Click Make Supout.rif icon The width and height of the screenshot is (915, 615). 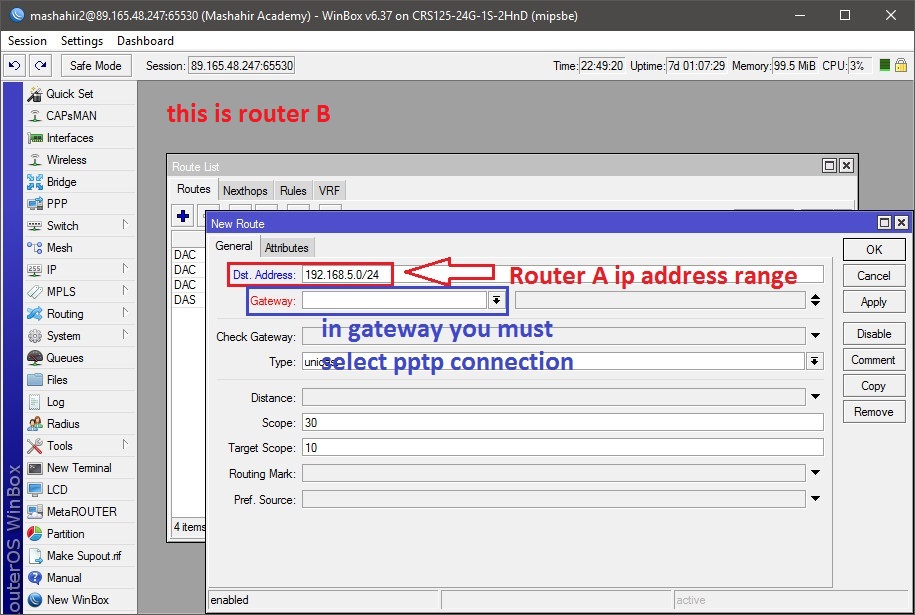pos(35,556)
